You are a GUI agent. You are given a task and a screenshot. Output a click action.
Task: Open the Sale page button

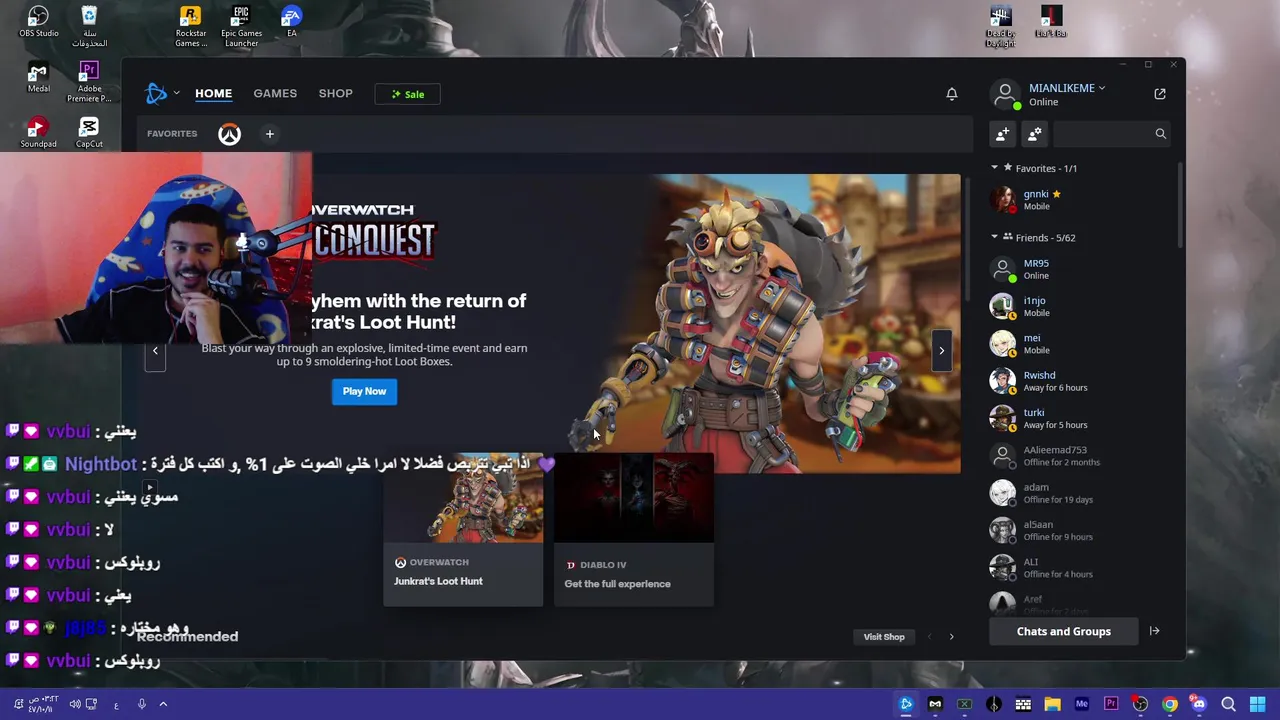[x=407, y=94]
